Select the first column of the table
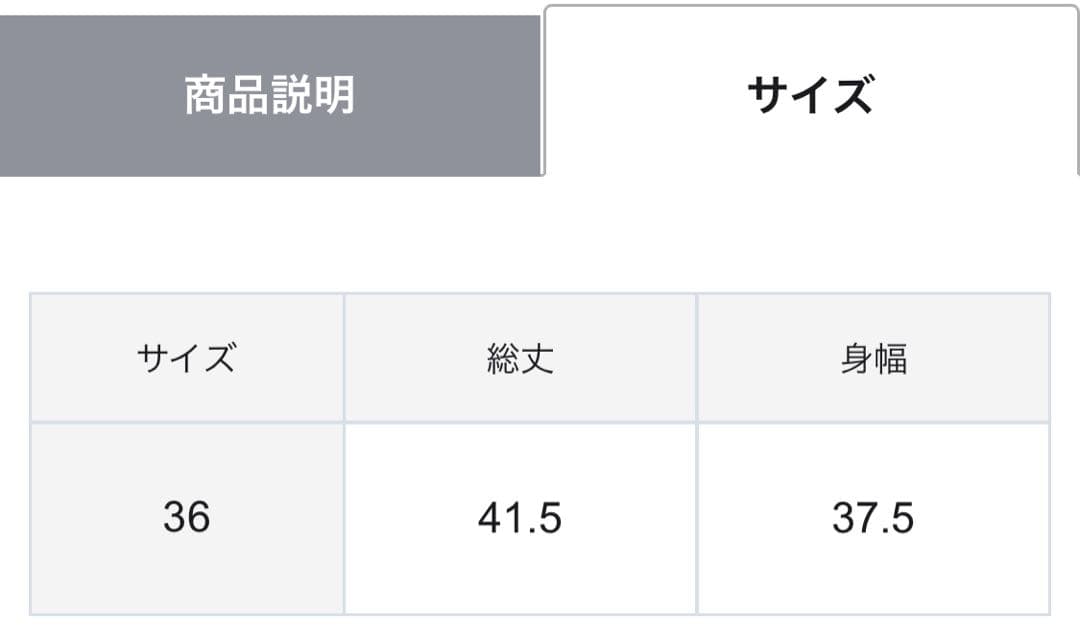Viewport: 1080px width, 643px height. (x=186, y=450)
